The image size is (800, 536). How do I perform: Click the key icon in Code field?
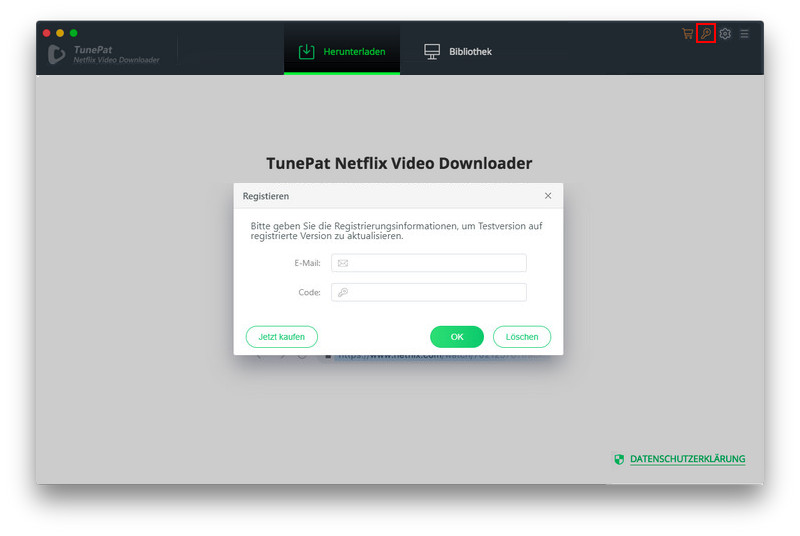[342, 293]
